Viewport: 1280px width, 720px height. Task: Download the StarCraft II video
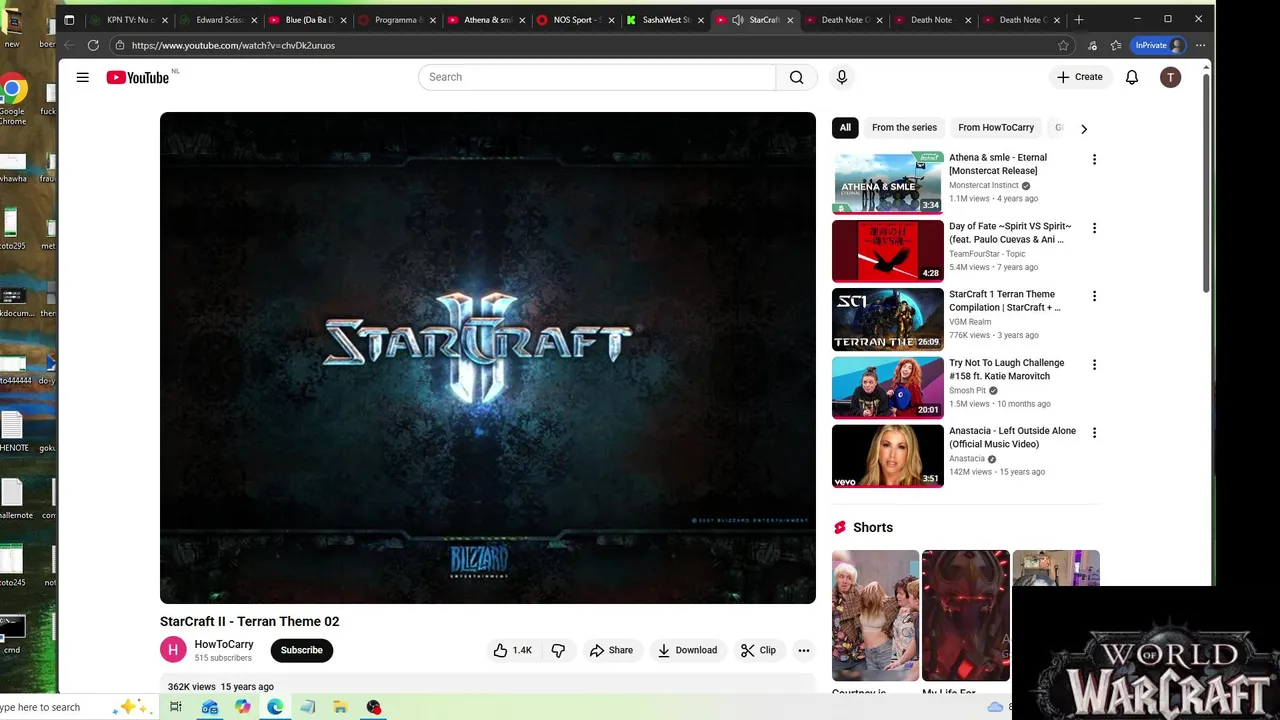pyautogui.click(x=687, y=650)
